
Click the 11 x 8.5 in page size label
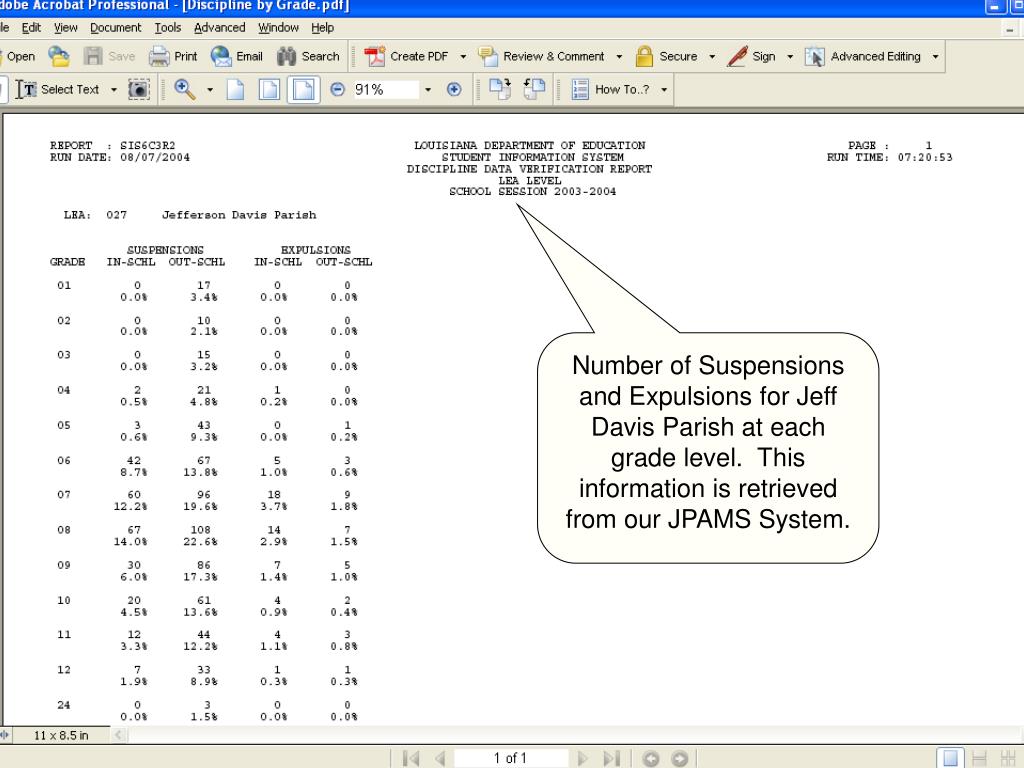point(61,735)
